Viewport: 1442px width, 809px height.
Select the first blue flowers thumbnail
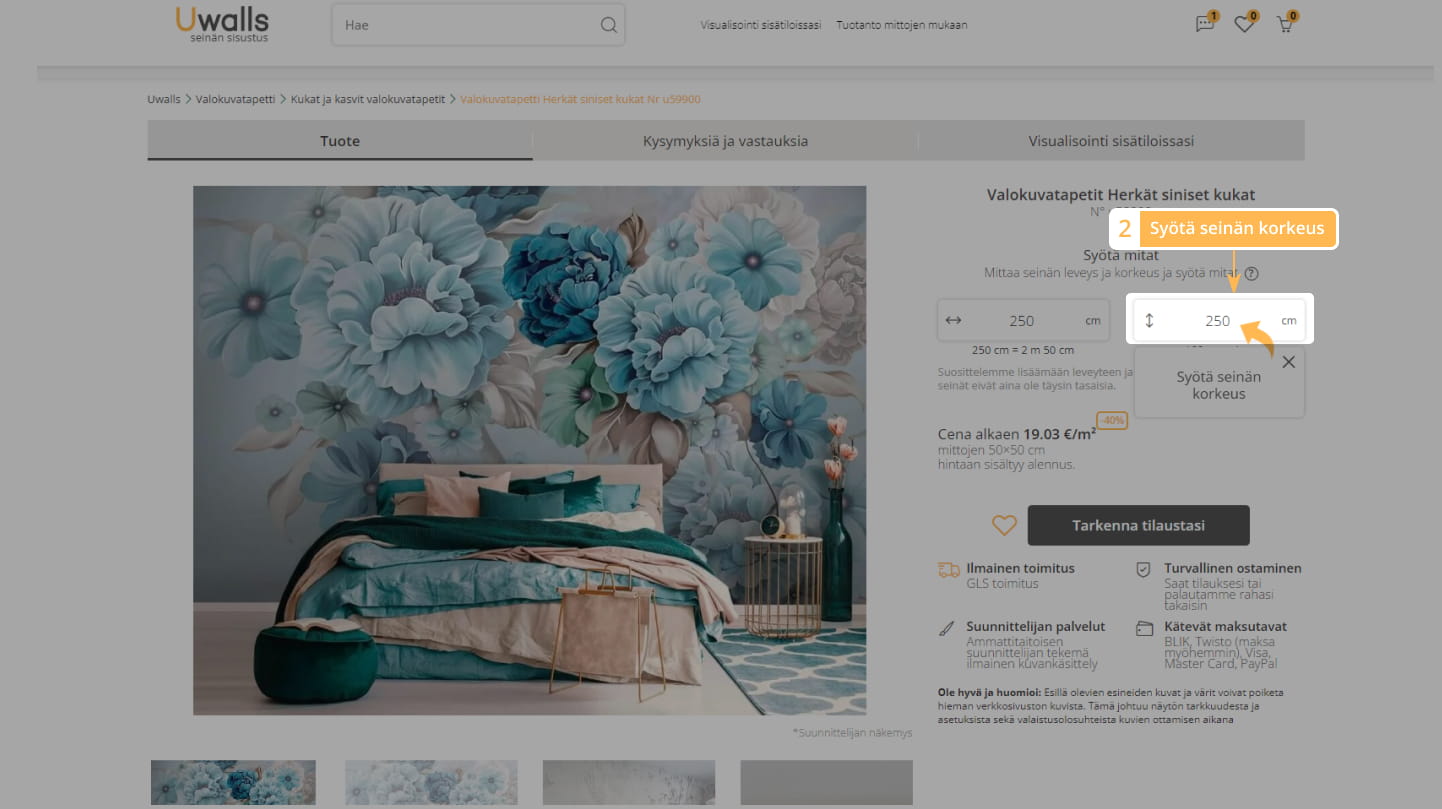233,782
